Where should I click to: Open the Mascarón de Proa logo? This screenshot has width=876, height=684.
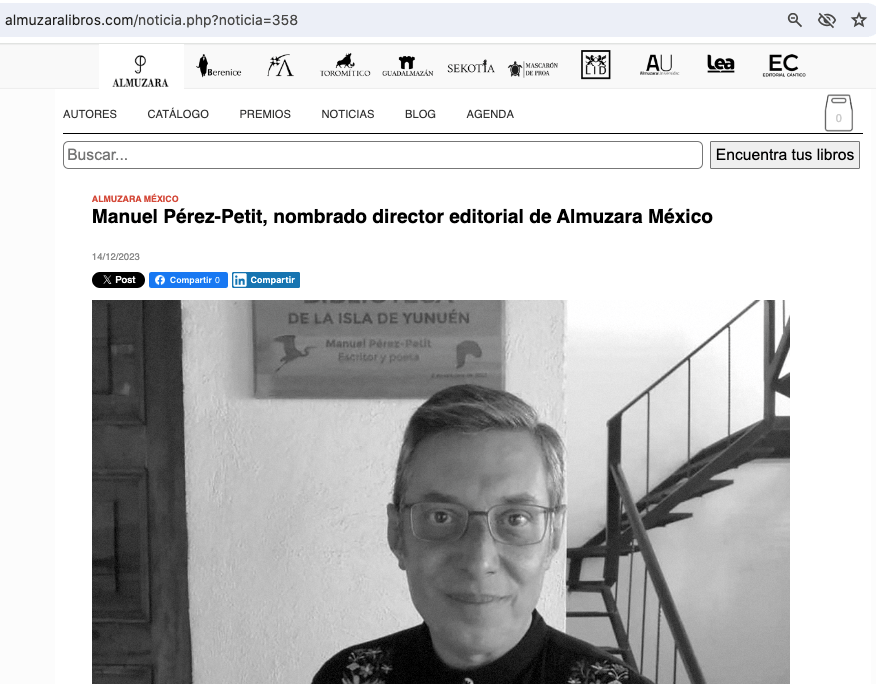533,68
